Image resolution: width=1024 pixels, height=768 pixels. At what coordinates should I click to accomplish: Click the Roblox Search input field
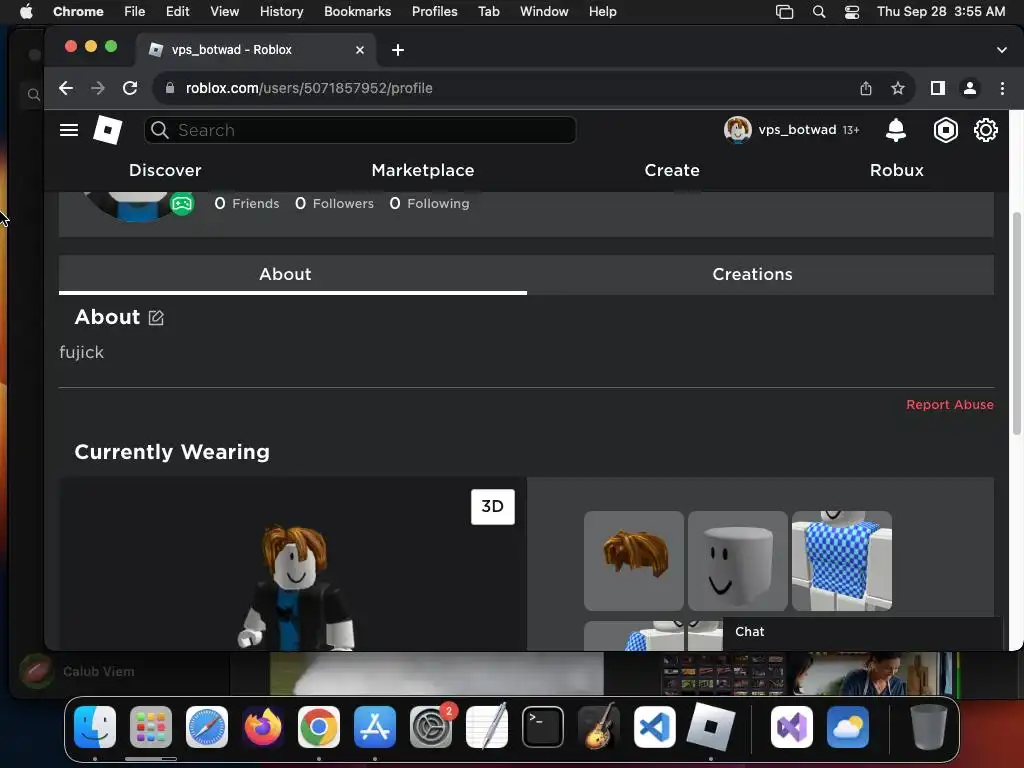pyautogui.click(x=360, y=130)
